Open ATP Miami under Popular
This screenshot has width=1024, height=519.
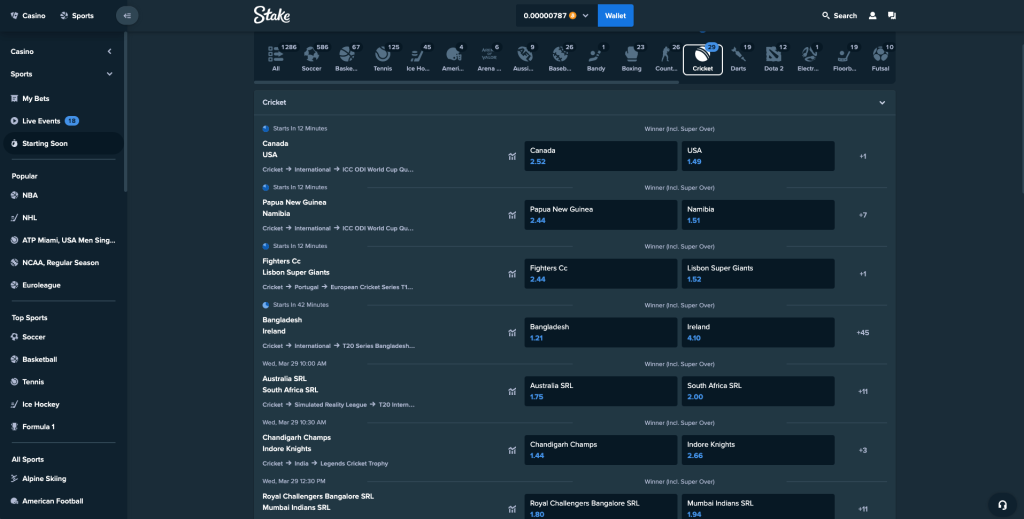click(63, 240)
